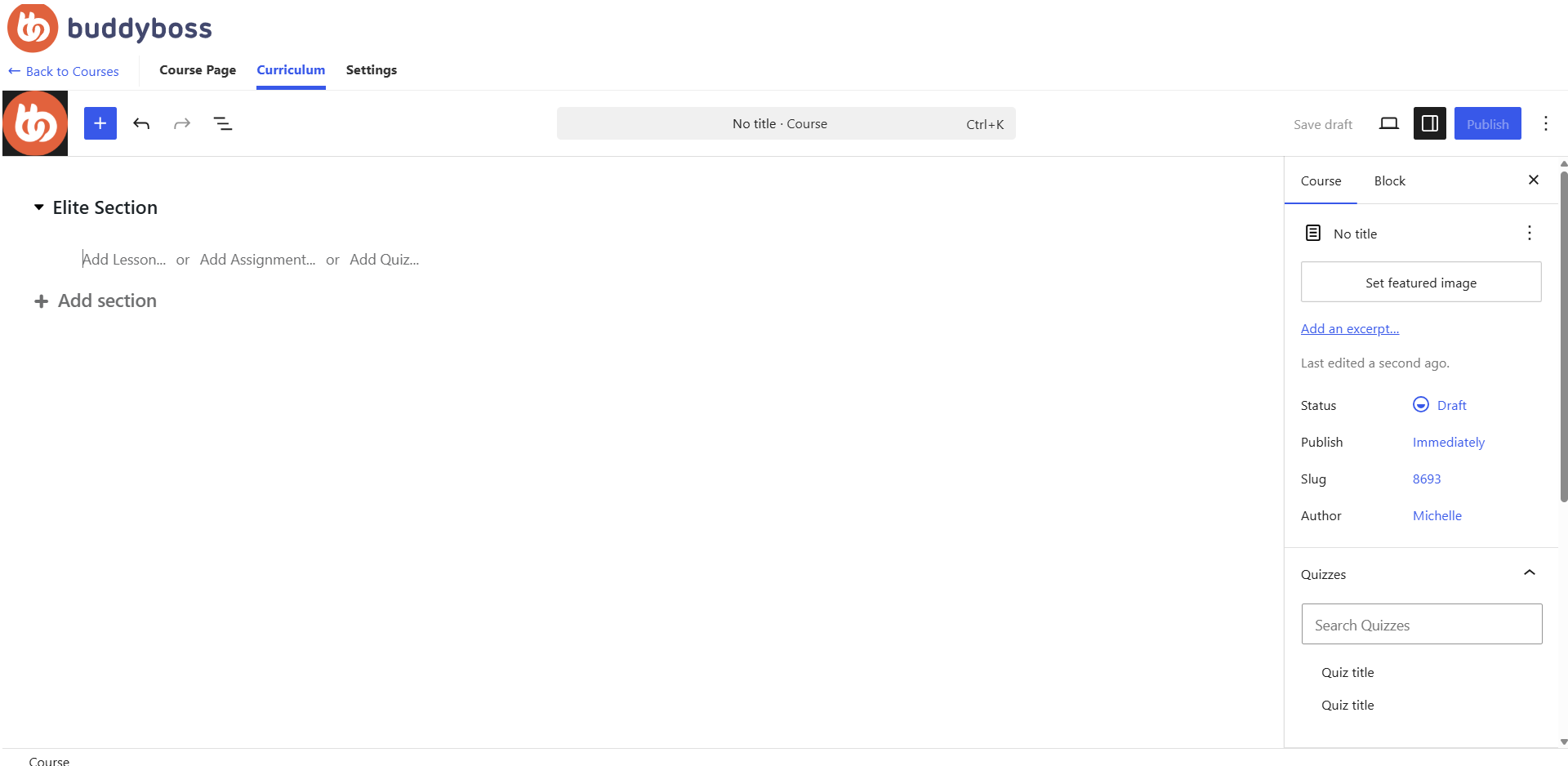This screenshot has height=766, width=1568.
Task: Open the Settings tab
Action: (372, 69)
